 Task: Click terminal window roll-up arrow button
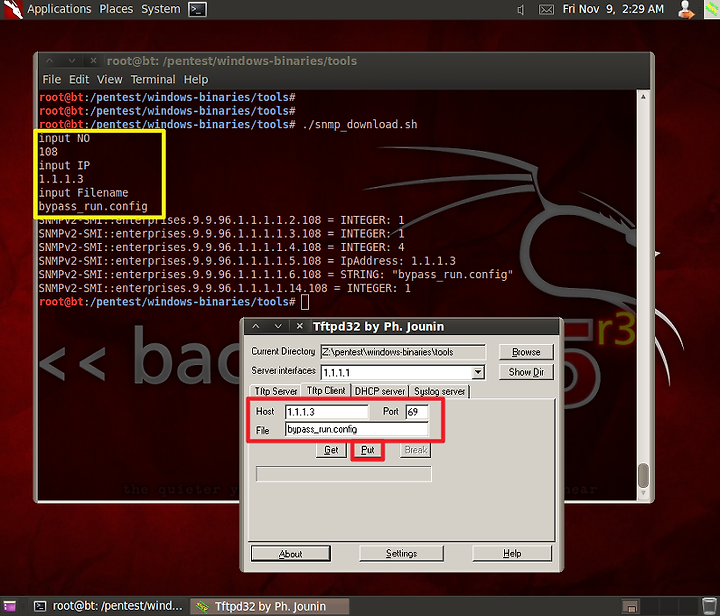tap(50, 61)
